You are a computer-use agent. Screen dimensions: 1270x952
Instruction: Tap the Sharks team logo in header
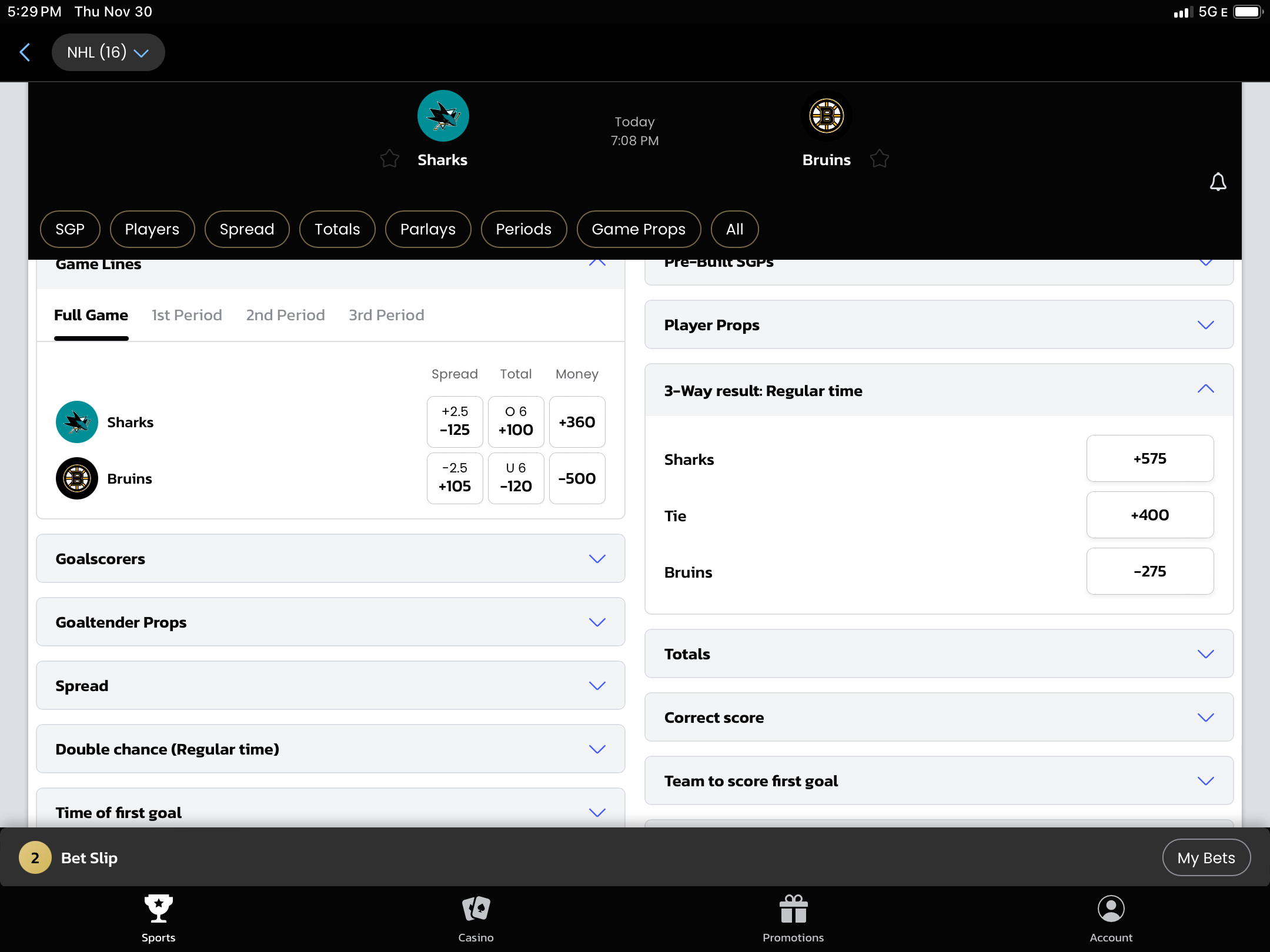[x=443, y=116]
